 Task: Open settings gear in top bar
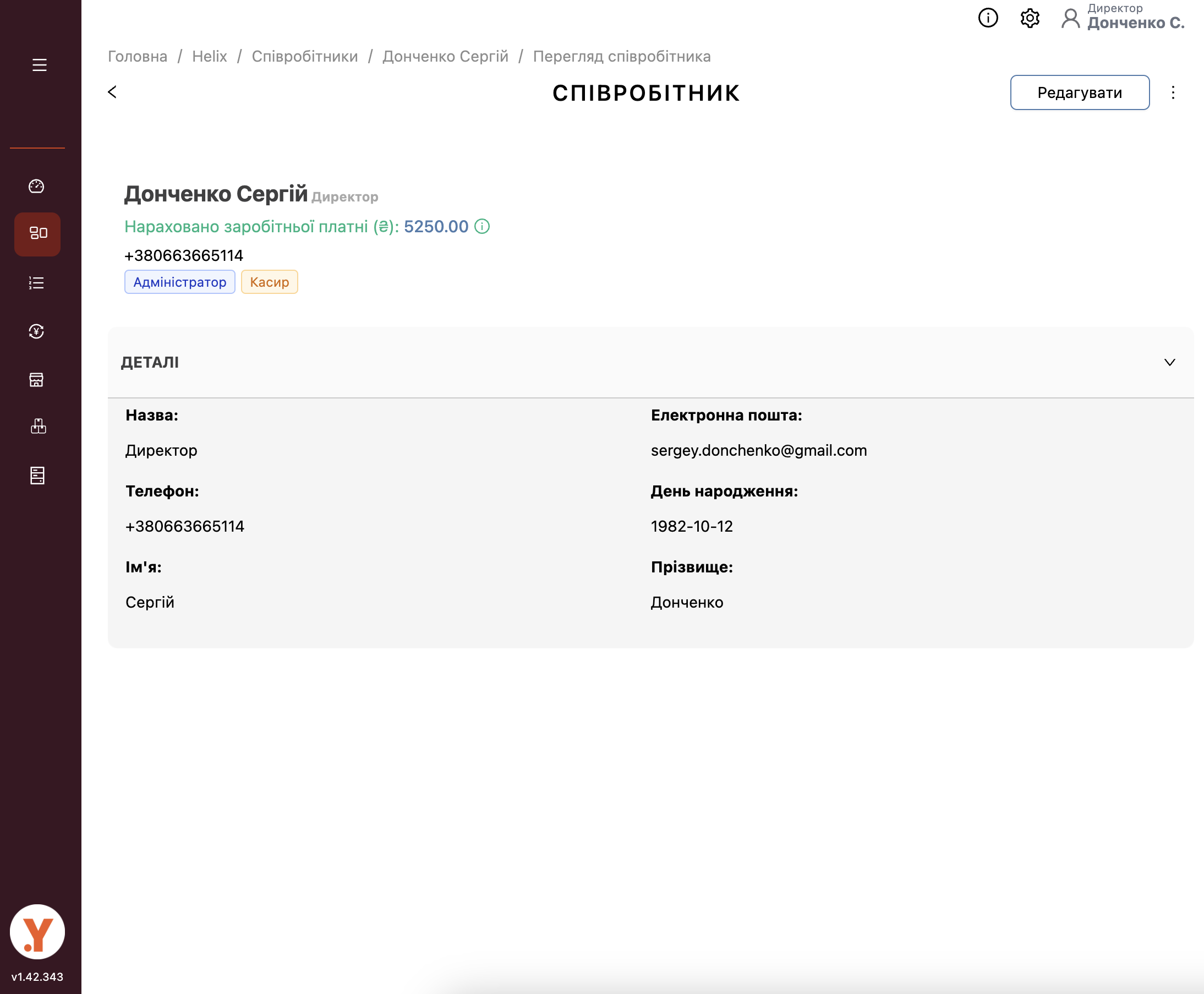[x=1030, y=18]
